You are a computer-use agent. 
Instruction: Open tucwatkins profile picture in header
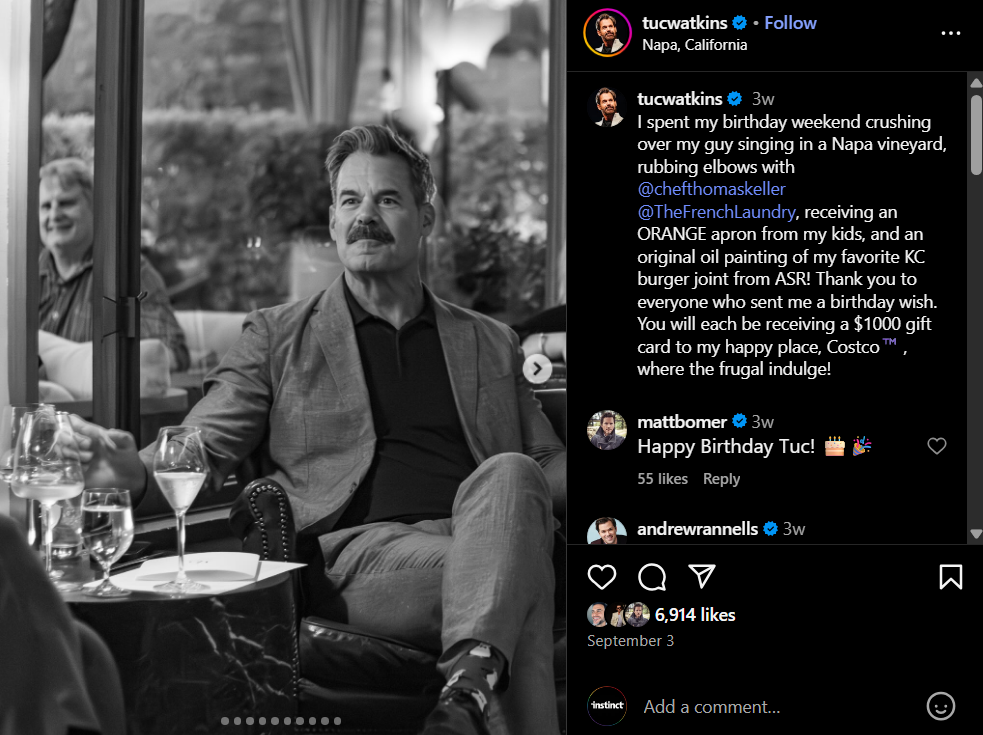point(607,33)
